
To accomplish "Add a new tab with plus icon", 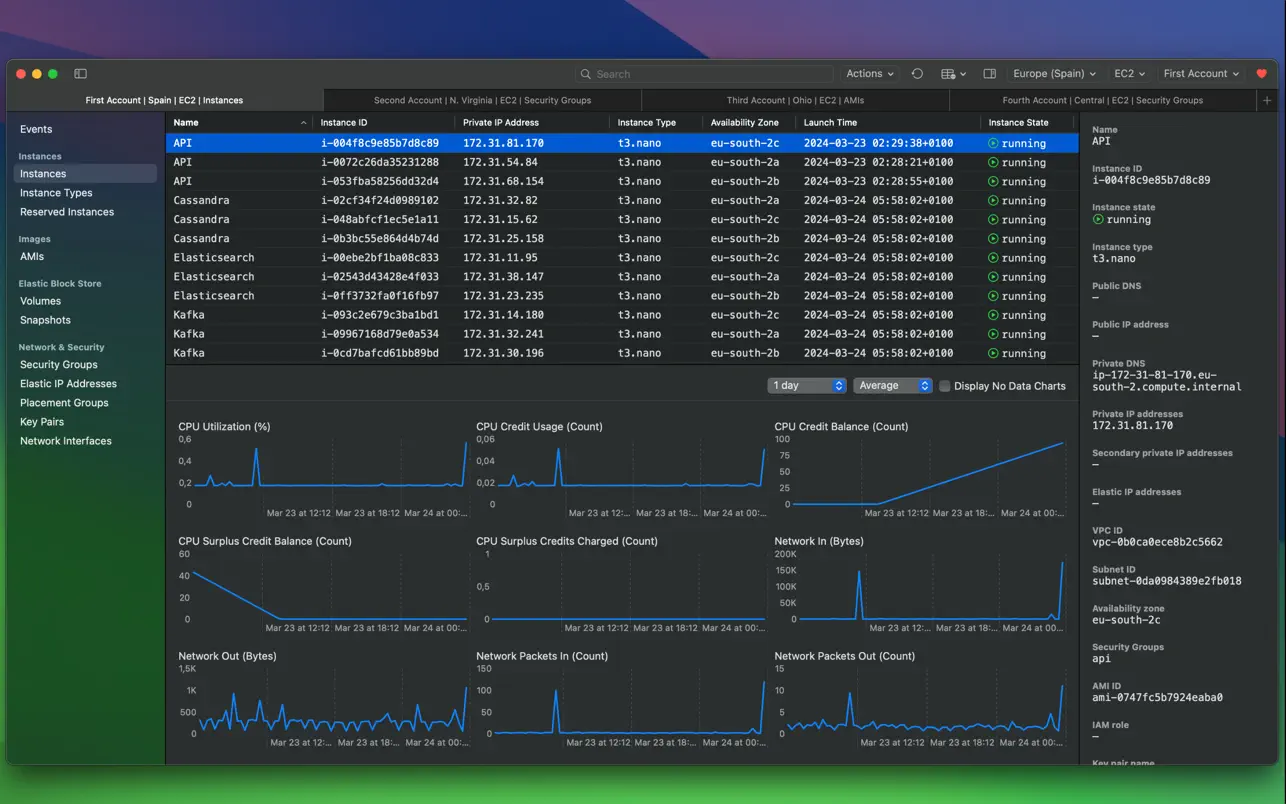I will [1267, 100].
